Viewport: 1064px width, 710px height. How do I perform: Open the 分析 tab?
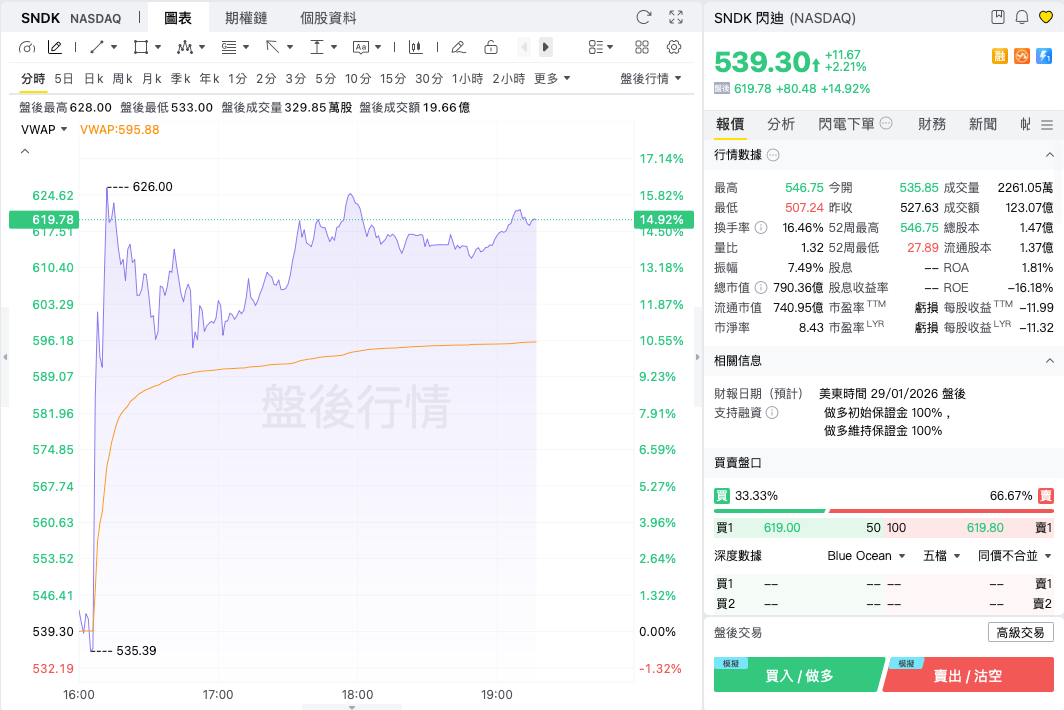781,124
